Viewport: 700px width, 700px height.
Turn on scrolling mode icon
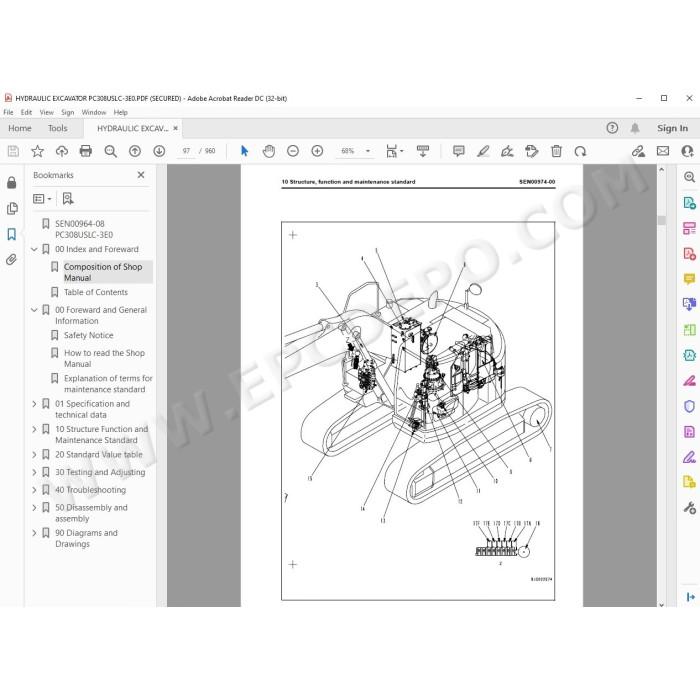(x=422, y=151)
